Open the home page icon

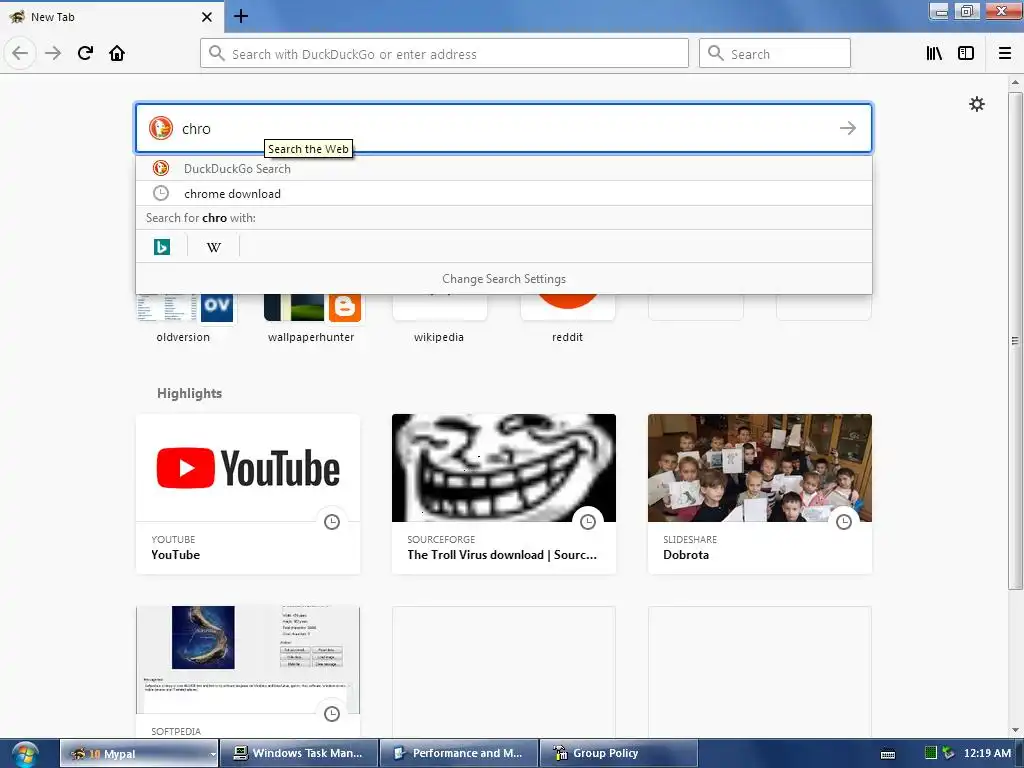pos(117,53)
